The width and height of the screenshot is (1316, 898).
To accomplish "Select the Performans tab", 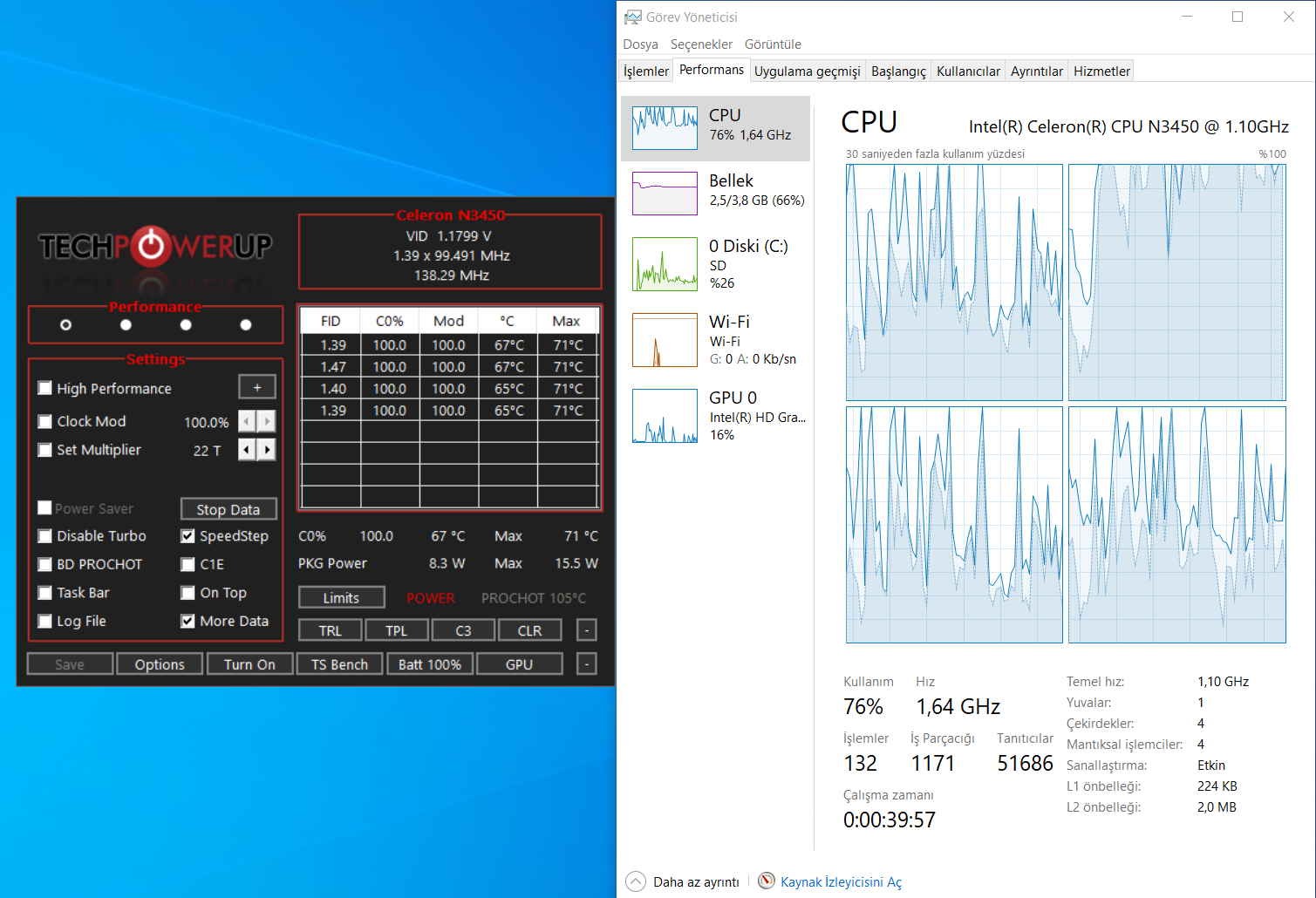I will (712, 70).
